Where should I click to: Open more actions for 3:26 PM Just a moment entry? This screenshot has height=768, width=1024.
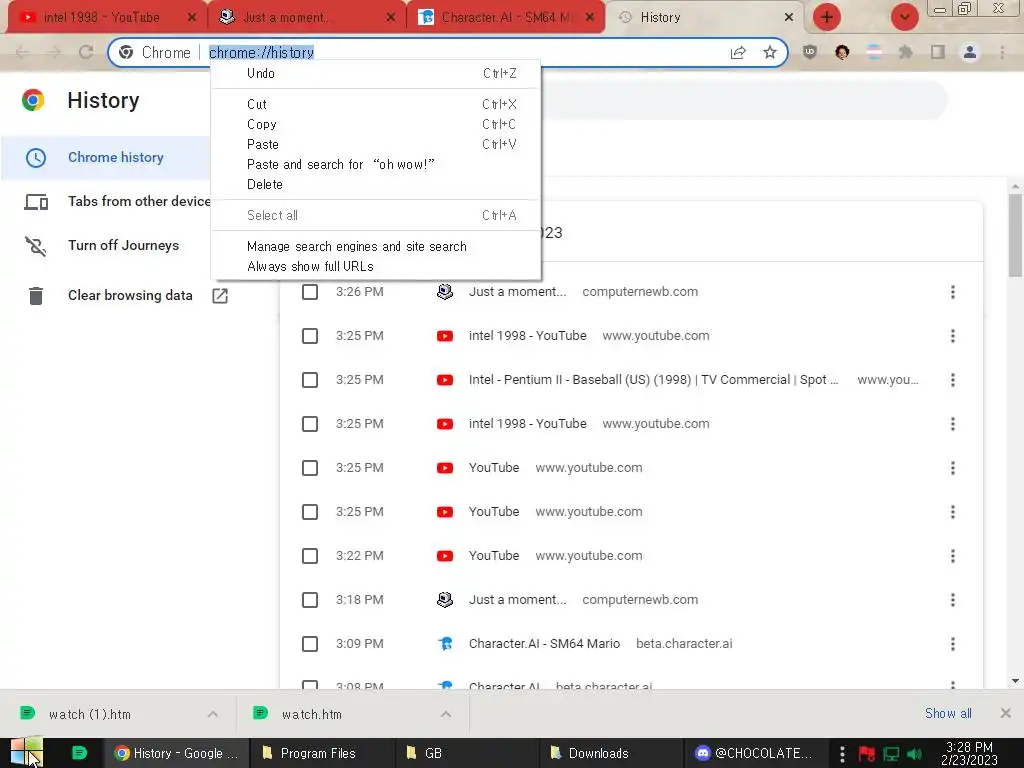click(953, 292)
